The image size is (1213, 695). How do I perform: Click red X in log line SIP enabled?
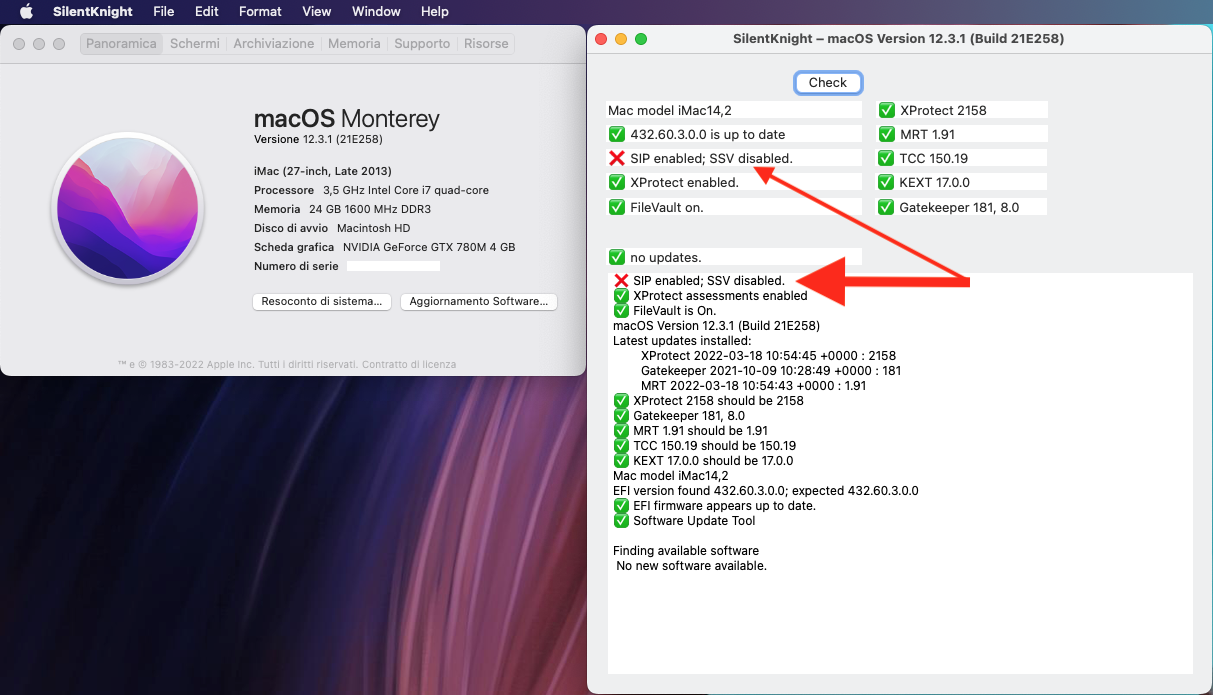click(x=621, y=281)
